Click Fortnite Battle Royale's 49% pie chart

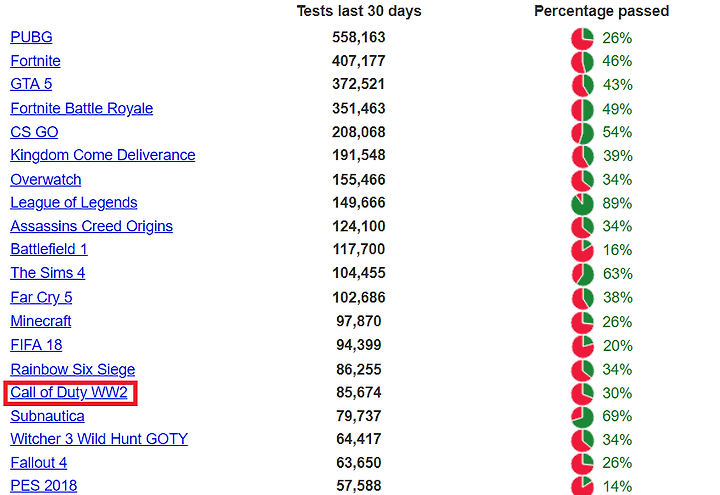click(582, 110)
